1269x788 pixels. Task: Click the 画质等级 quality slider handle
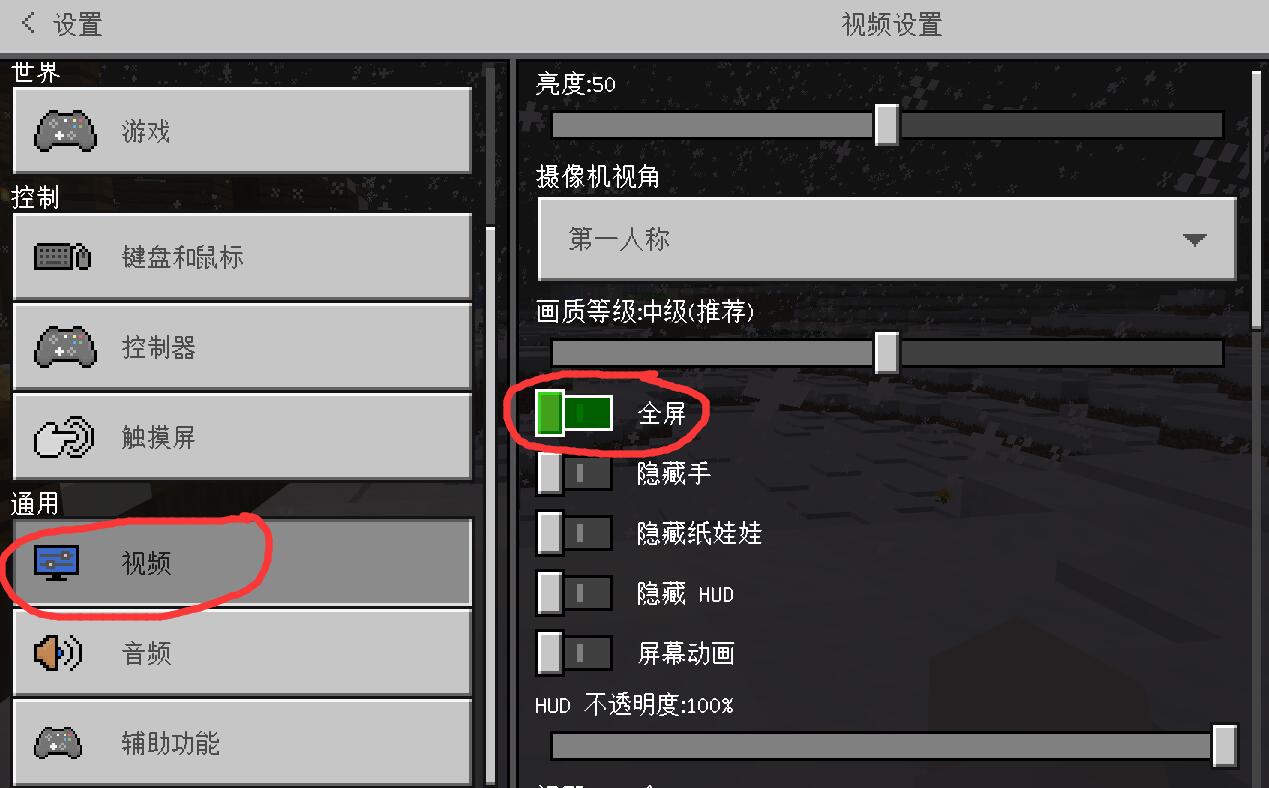click(886, 353)
